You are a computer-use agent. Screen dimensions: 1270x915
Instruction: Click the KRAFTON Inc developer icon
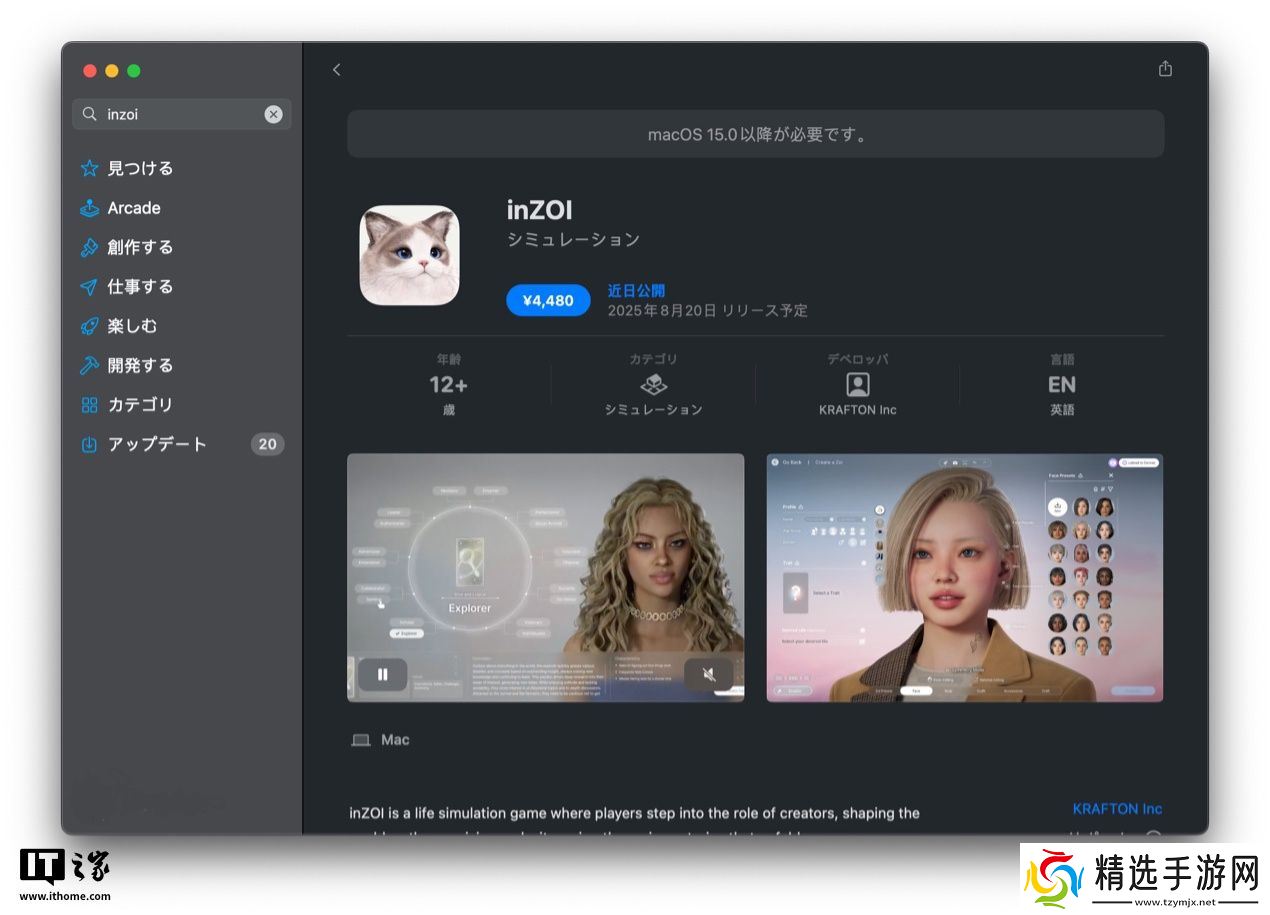(857, 385)
